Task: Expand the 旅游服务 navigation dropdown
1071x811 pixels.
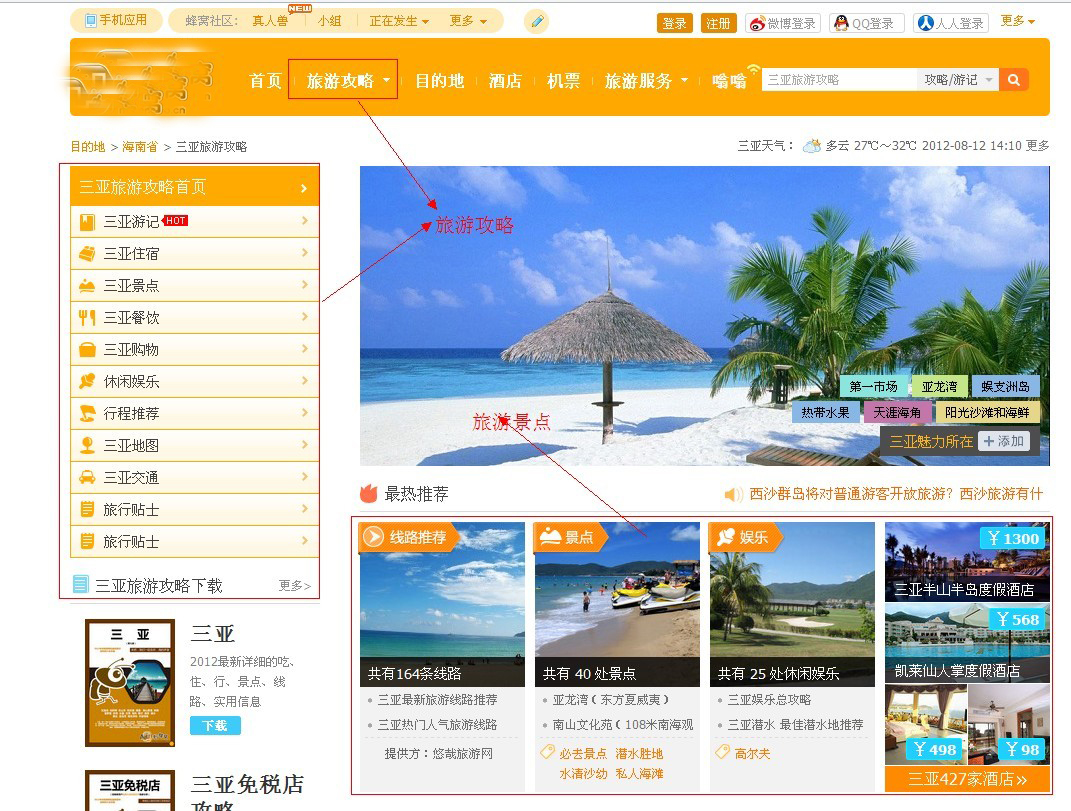Action: pyautogui.click(x=646, y=81)
